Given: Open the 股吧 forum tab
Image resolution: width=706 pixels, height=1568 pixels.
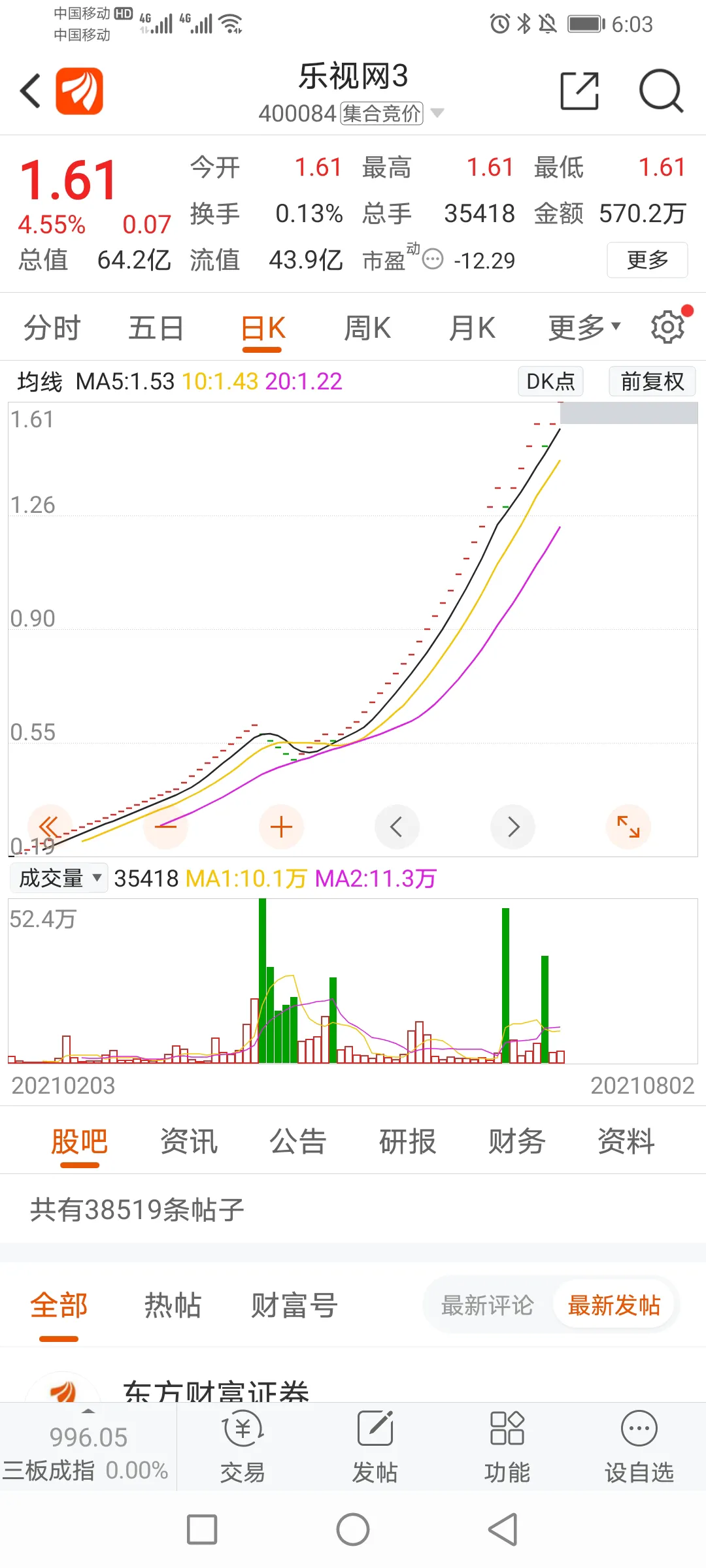Looking at the screenshot, I should [80, 1141].
